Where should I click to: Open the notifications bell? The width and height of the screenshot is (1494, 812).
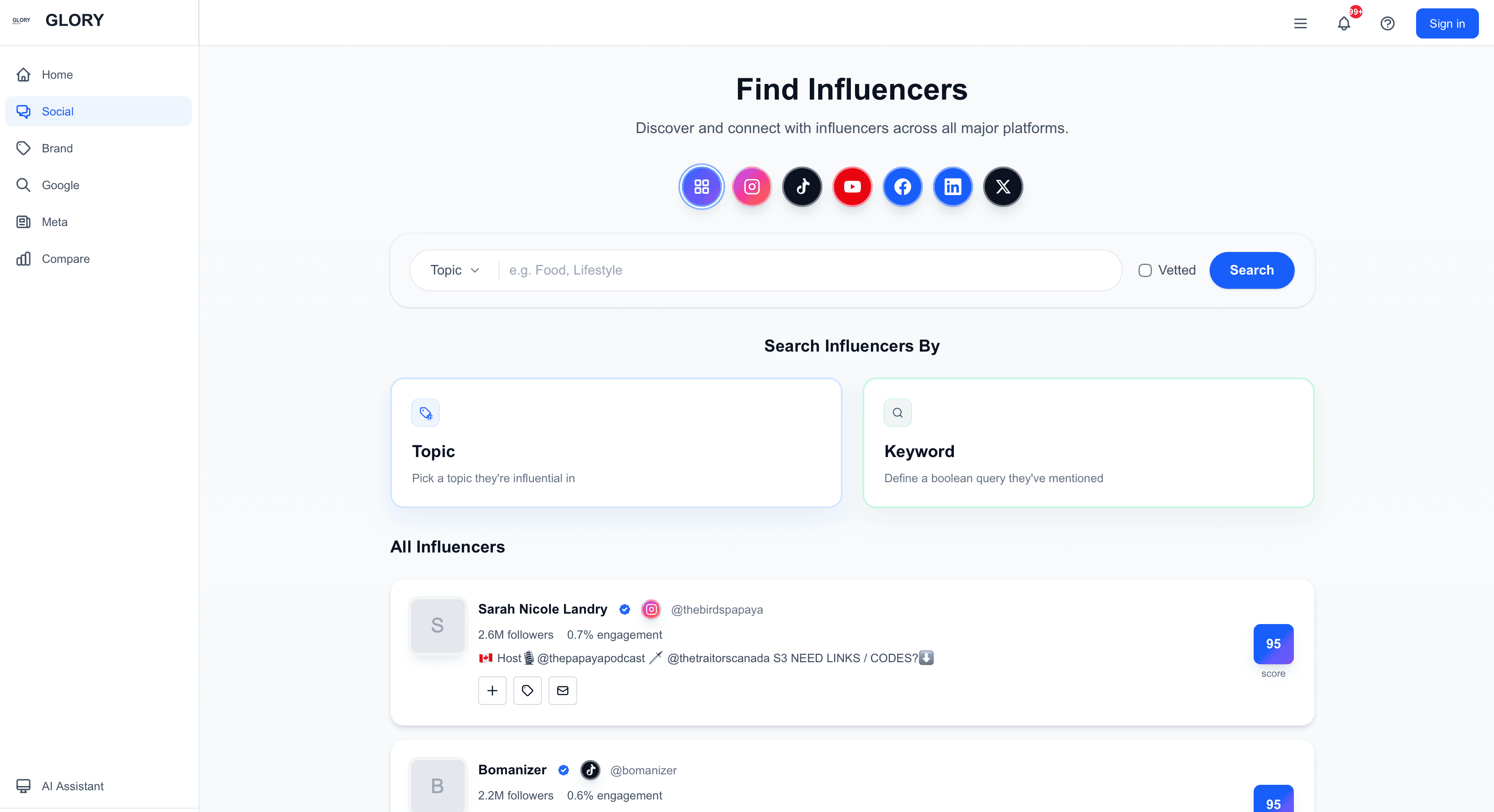pos(1344,24)
